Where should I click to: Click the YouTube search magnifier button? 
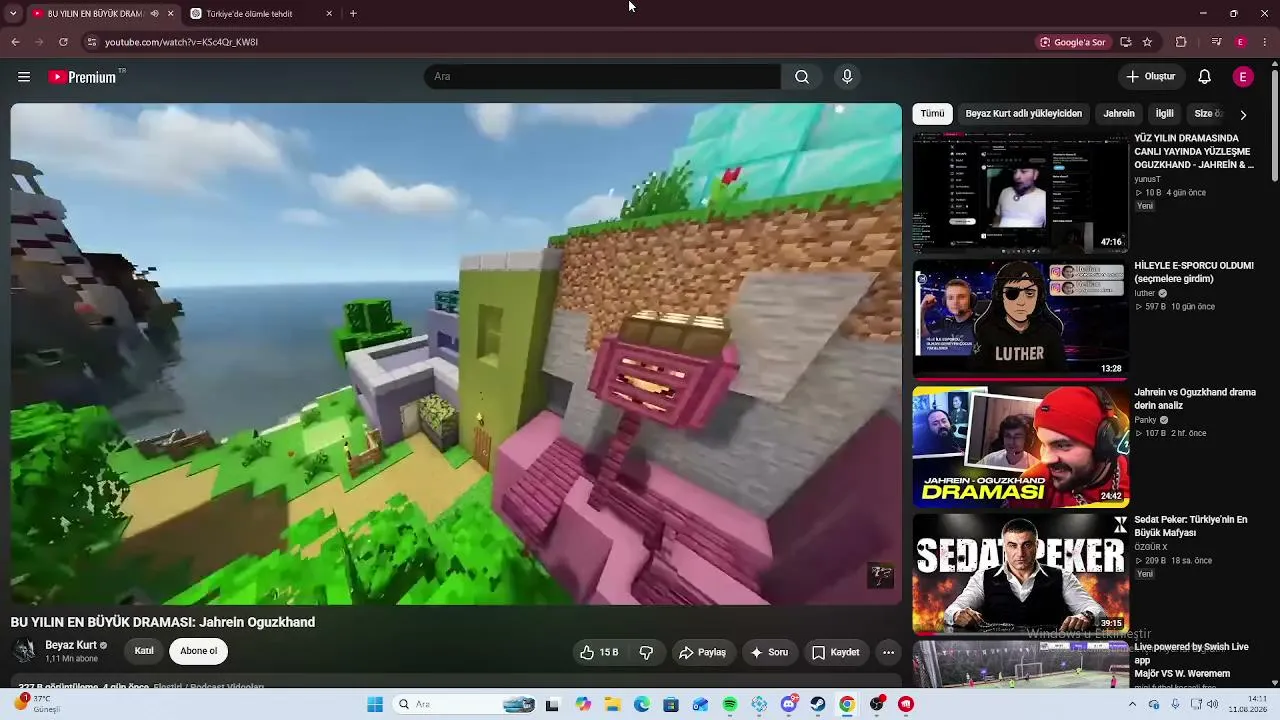tap(802, 77)
